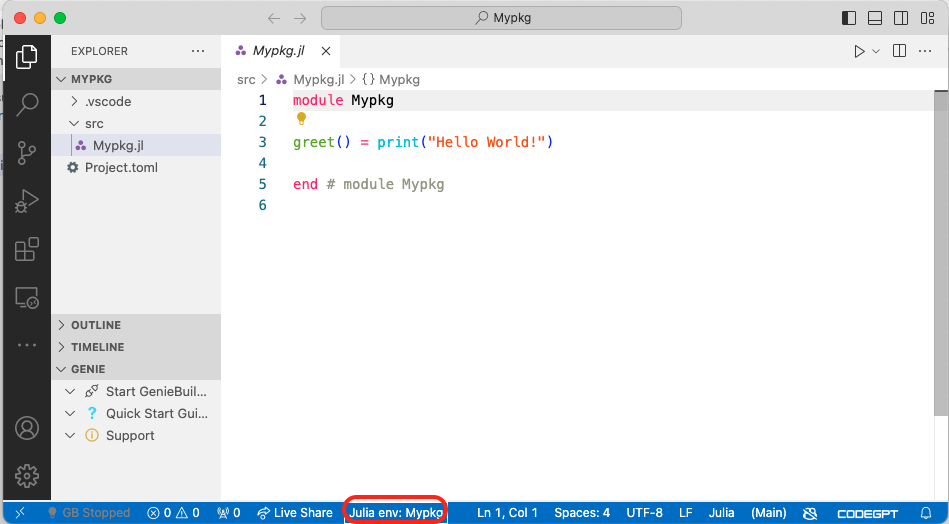Click line number 3 in gutter

(263, 142)
